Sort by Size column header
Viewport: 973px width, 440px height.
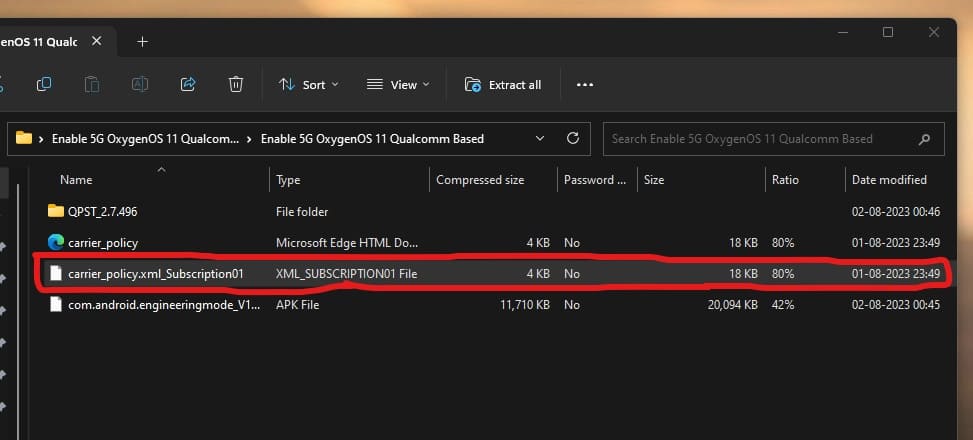click(654, 180)
